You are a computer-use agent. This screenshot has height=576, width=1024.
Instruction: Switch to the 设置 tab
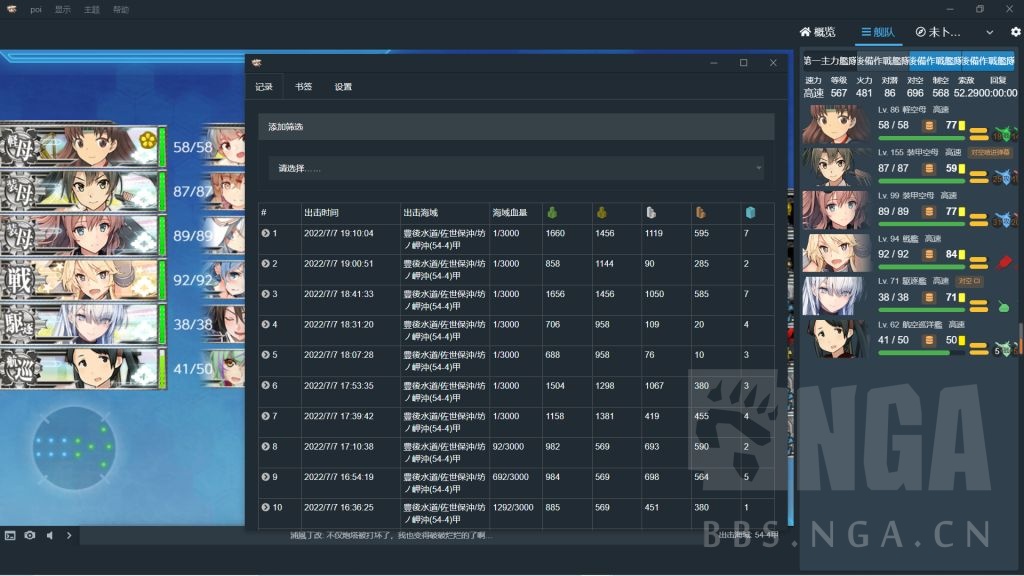coord(343,87)
